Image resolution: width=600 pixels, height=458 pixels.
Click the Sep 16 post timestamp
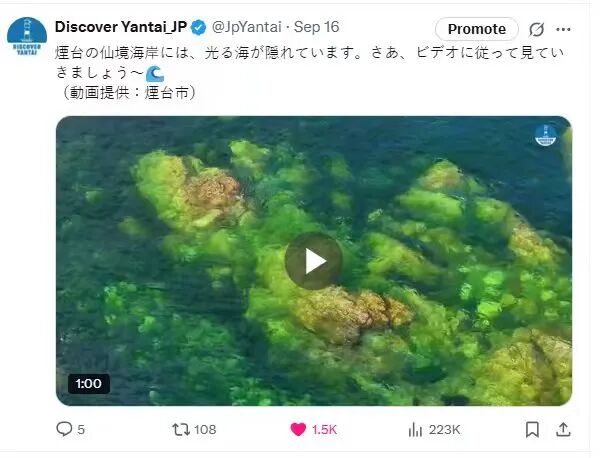[x=316, y=27]
